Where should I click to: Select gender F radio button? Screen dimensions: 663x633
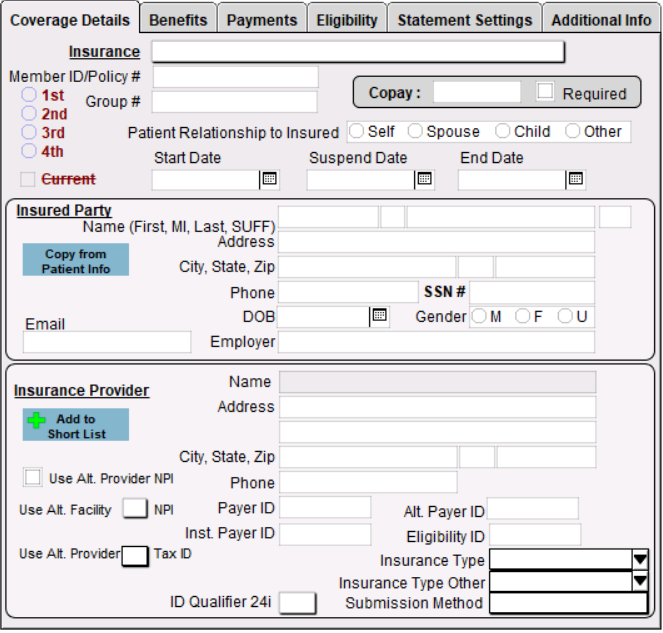(x=522, y=316)
